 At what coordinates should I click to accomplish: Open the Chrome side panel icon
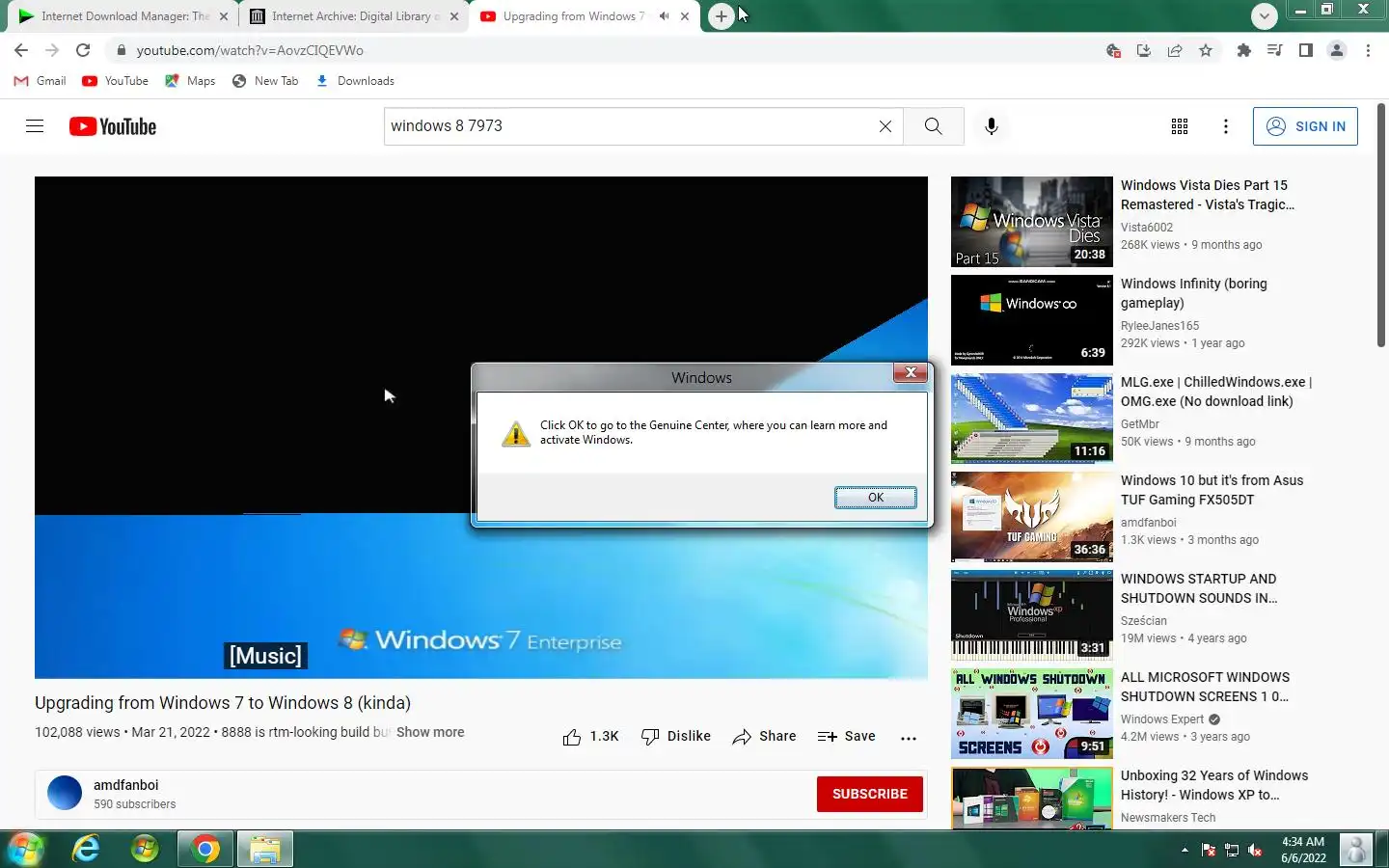click(1306, 50)
